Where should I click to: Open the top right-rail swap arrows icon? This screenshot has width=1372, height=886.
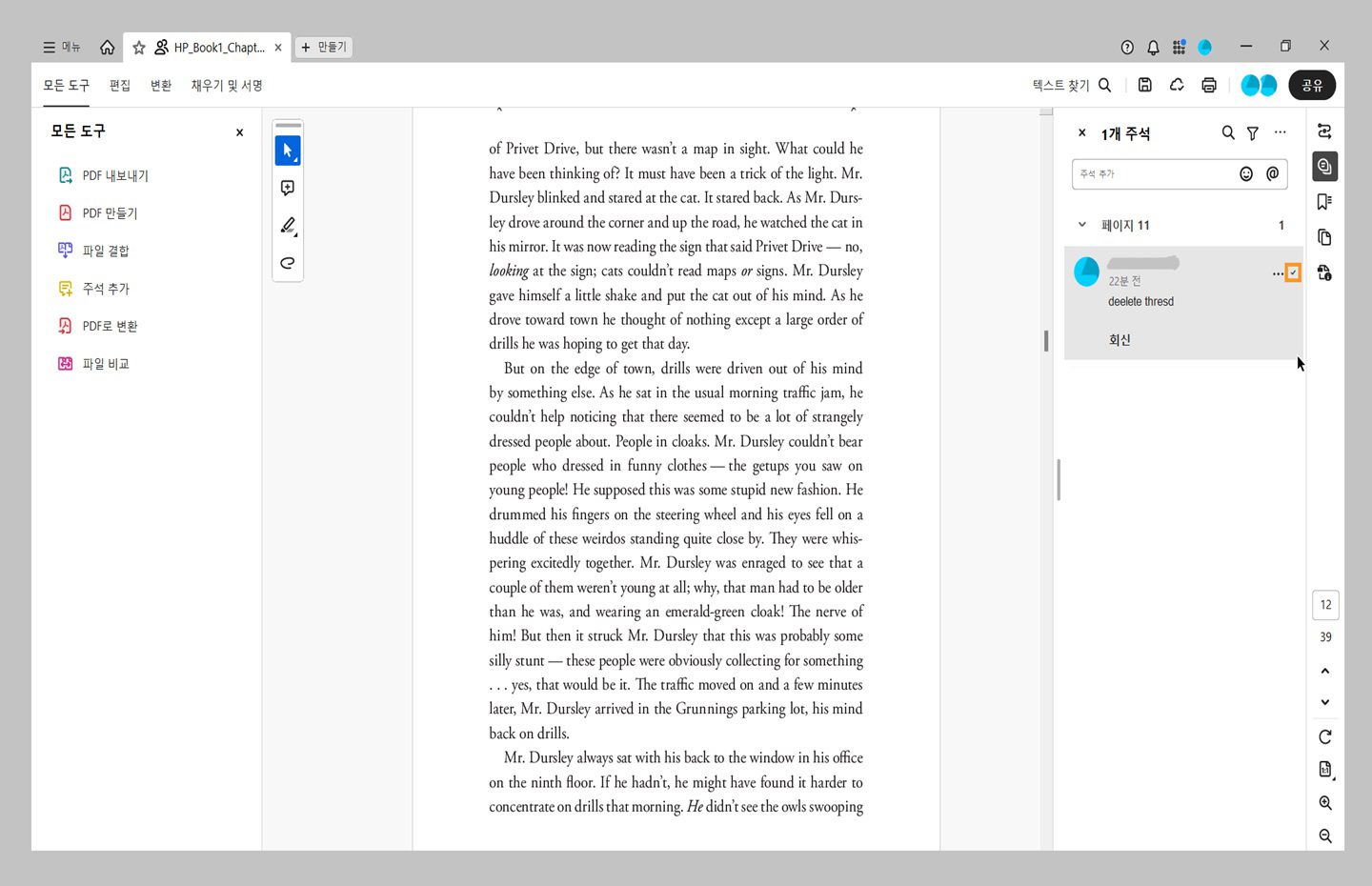[1324, 131]
